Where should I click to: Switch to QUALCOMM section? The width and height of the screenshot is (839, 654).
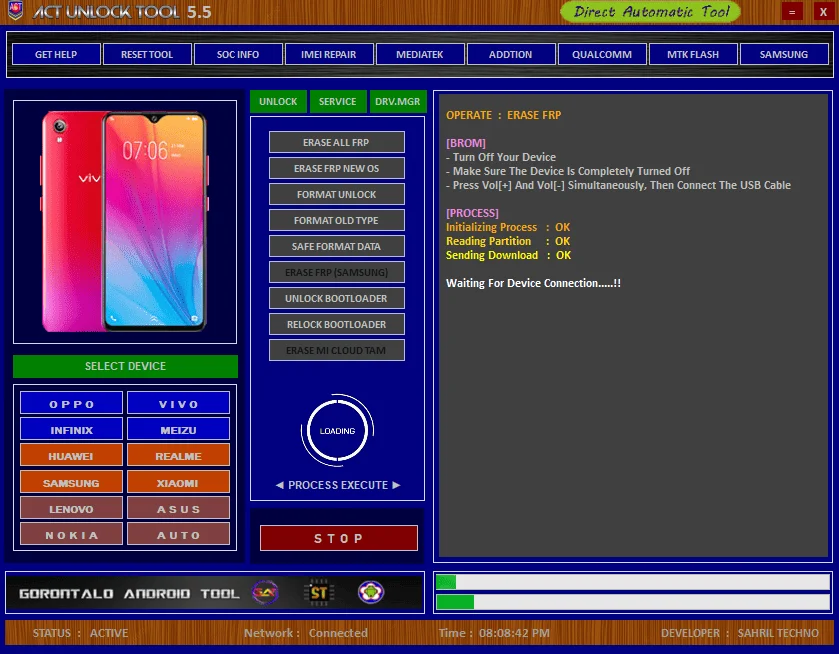(602, 54)
